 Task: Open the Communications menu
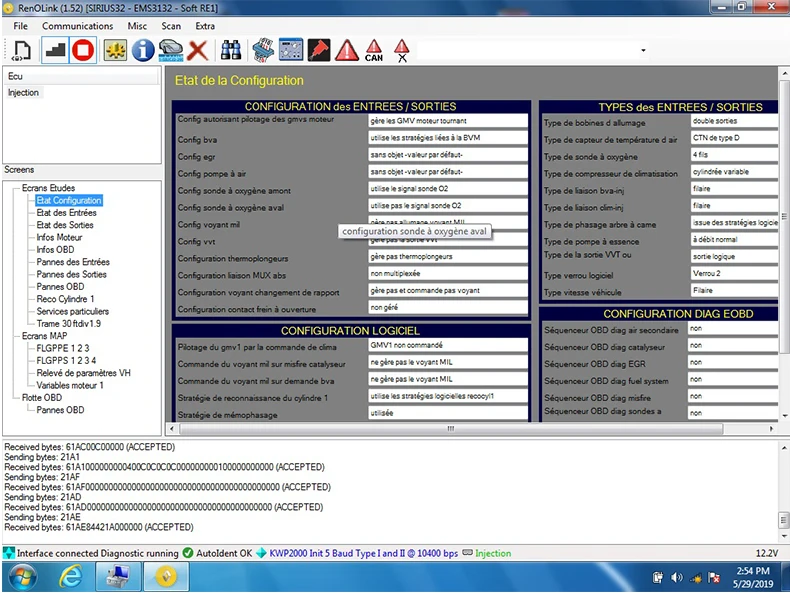pos(78,26)
